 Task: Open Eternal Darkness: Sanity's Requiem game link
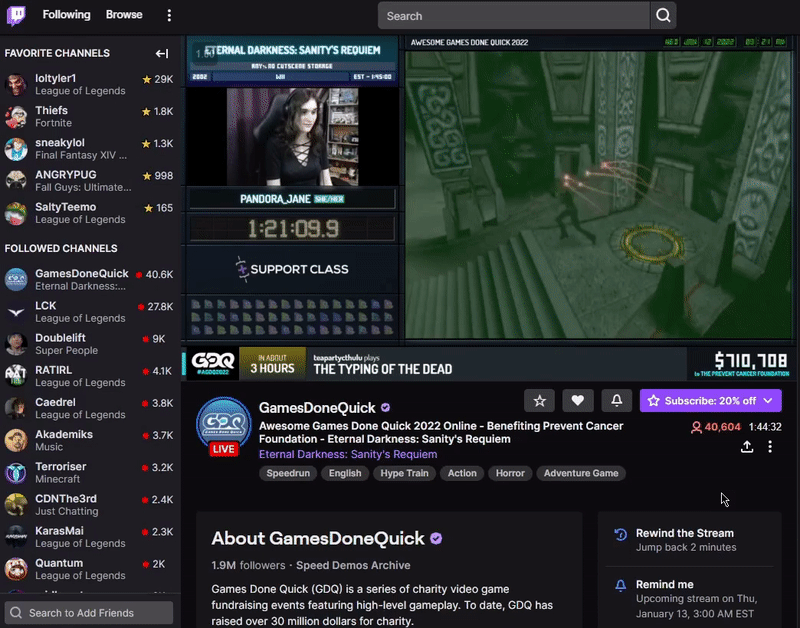tap(348, 454)
